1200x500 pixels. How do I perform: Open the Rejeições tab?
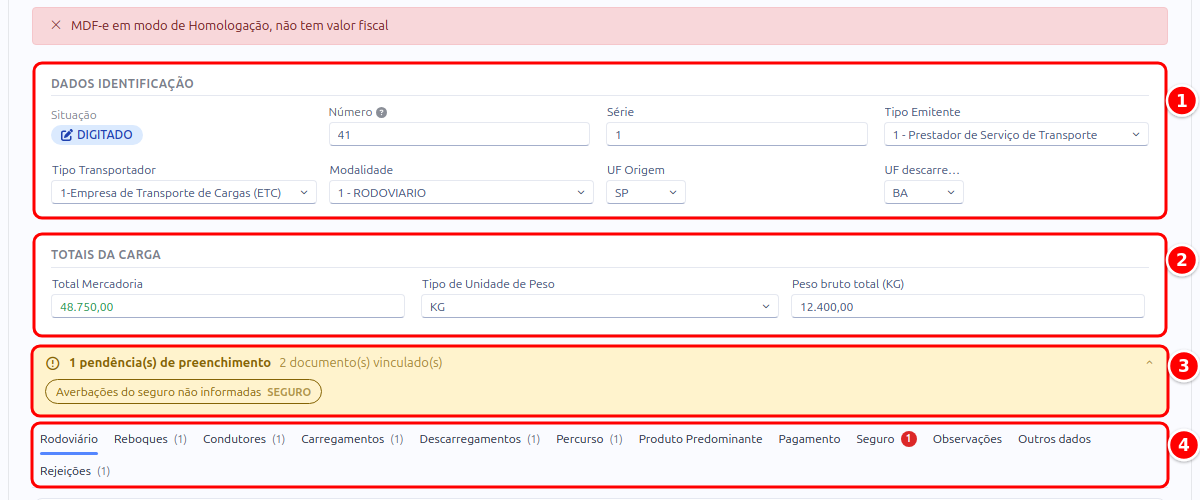[x=75, y=471]
